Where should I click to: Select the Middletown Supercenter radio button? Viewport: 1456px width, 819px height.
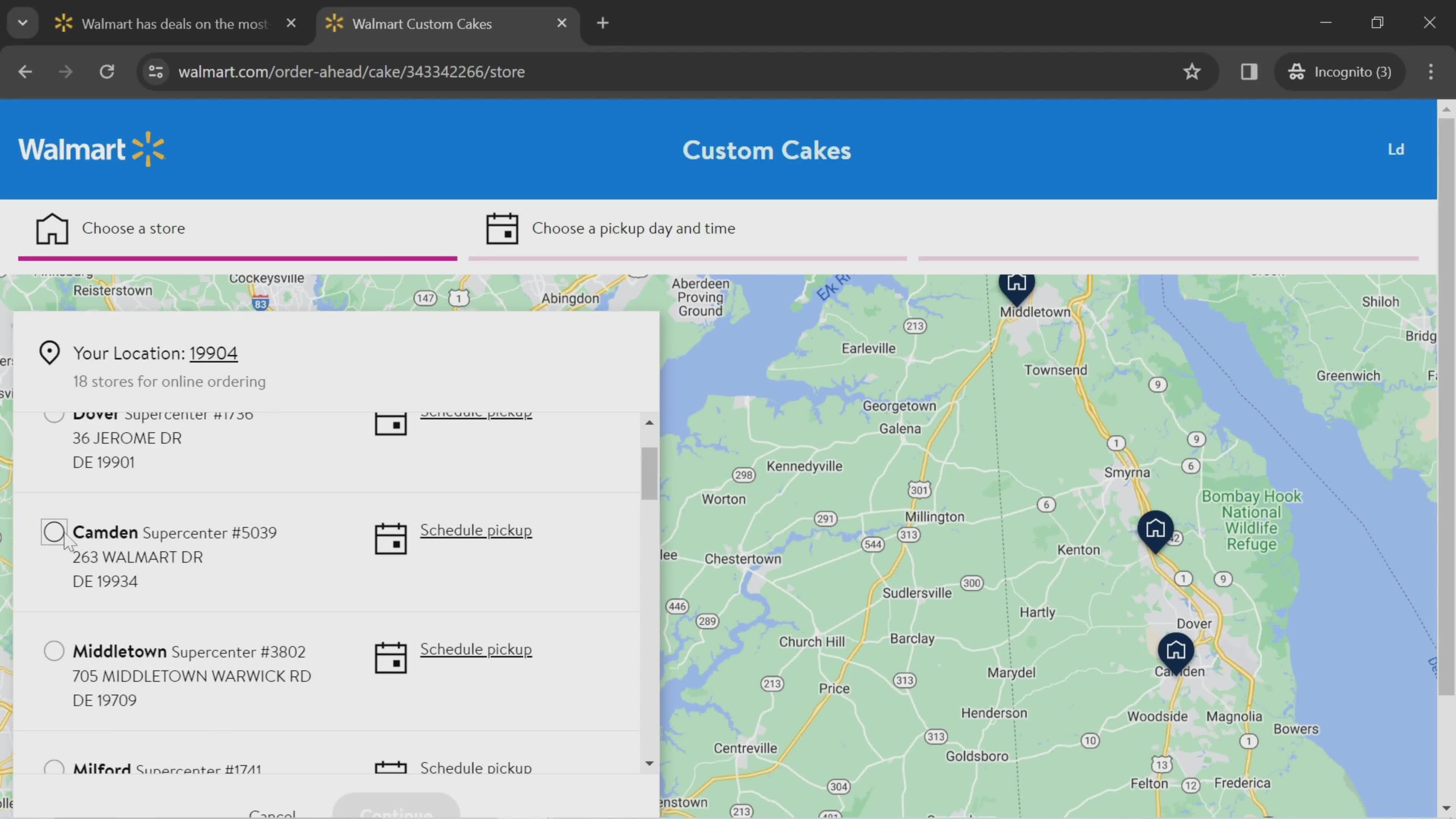53,651
